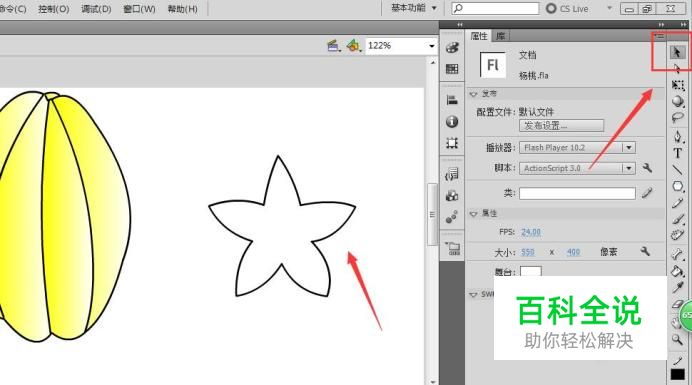Click the stage background color swatch

point(530,271)
